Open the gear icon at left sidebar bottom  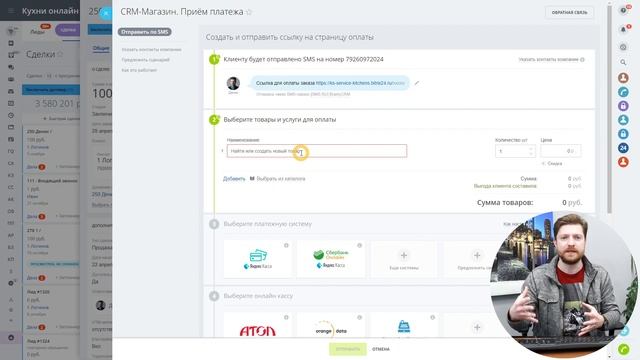[11, 338]
